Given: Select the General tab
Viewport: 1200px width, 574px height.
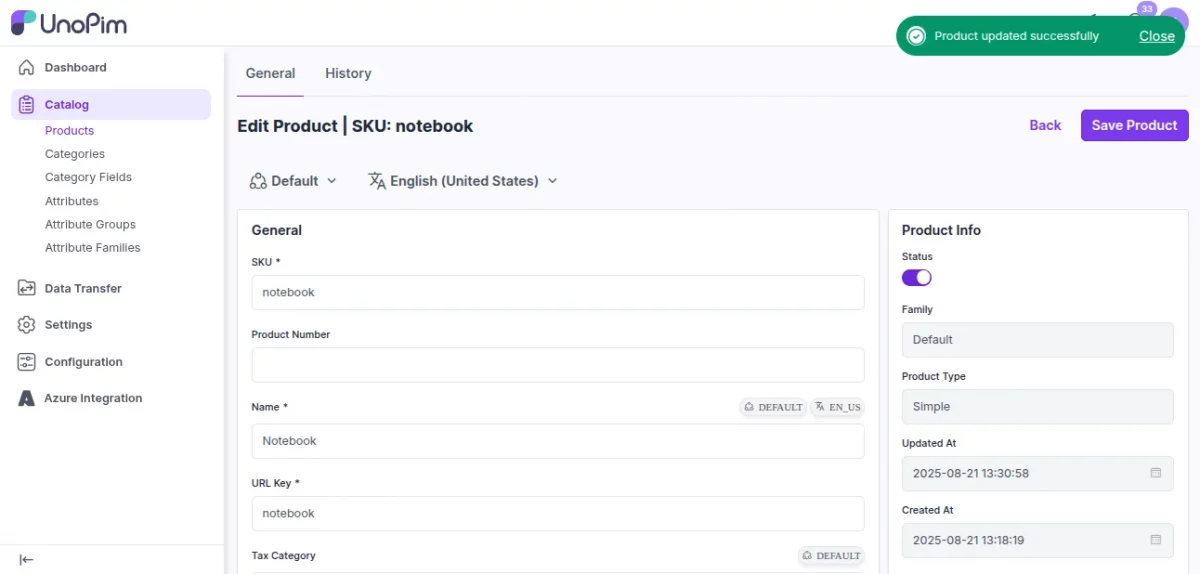Looking at the screenshot, I should (270, 73).
